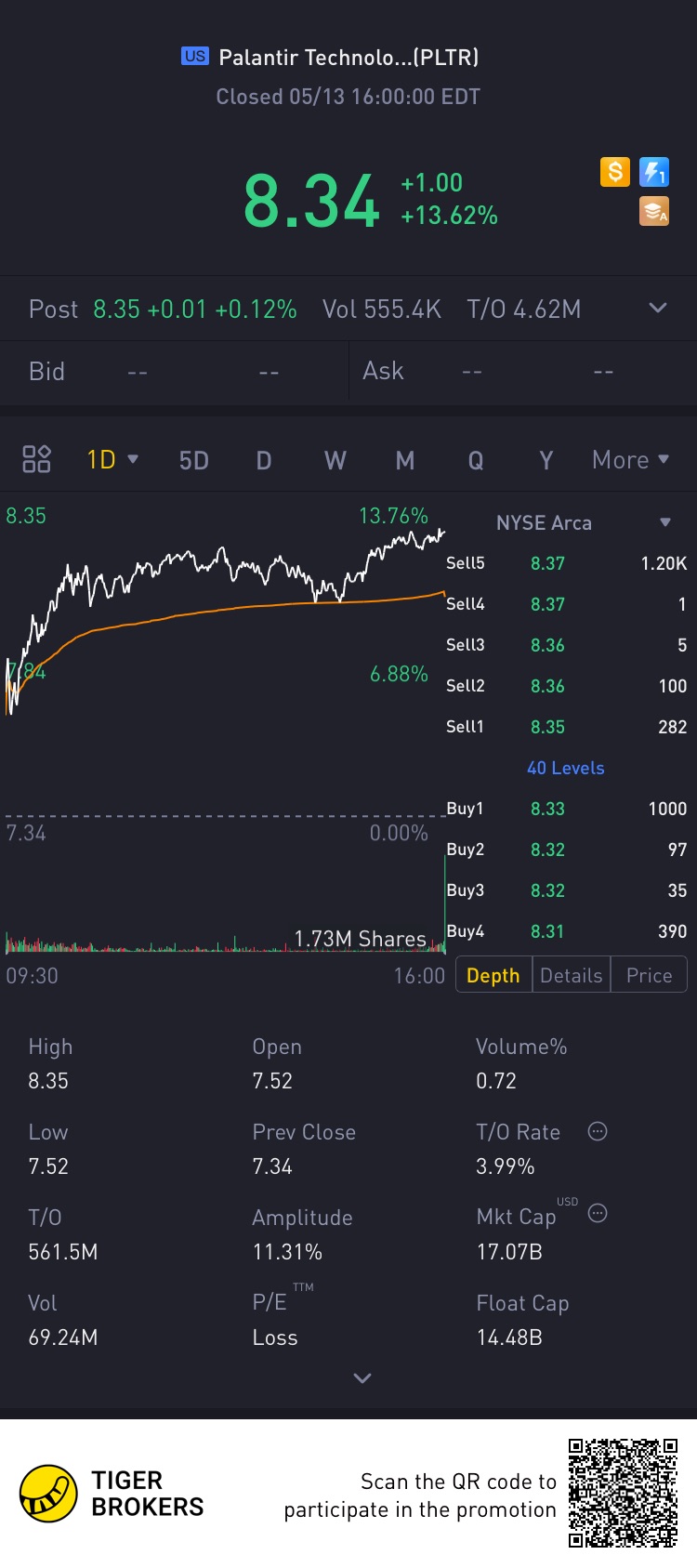Tap the Palantir Technolo...(PLTR) title

coord(348,57)
